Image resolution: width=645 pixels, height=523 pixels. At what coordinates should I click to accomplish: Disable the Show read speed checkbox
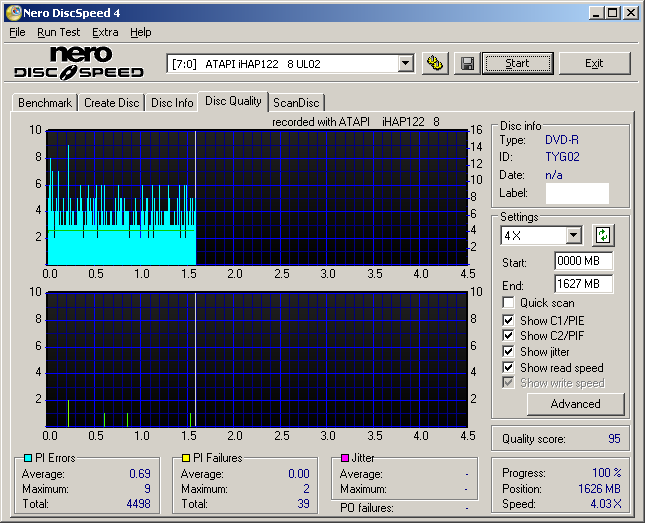click(x=509, y=368)
